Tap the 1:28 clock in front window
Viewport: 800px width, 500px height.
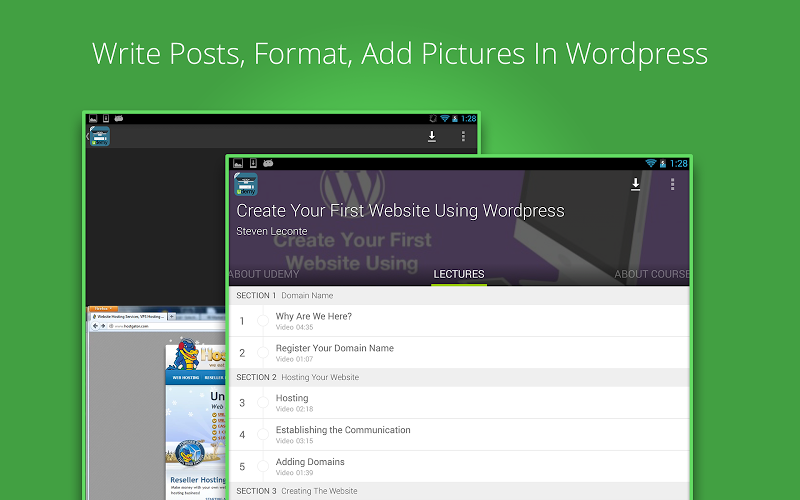tap(679, 163)
